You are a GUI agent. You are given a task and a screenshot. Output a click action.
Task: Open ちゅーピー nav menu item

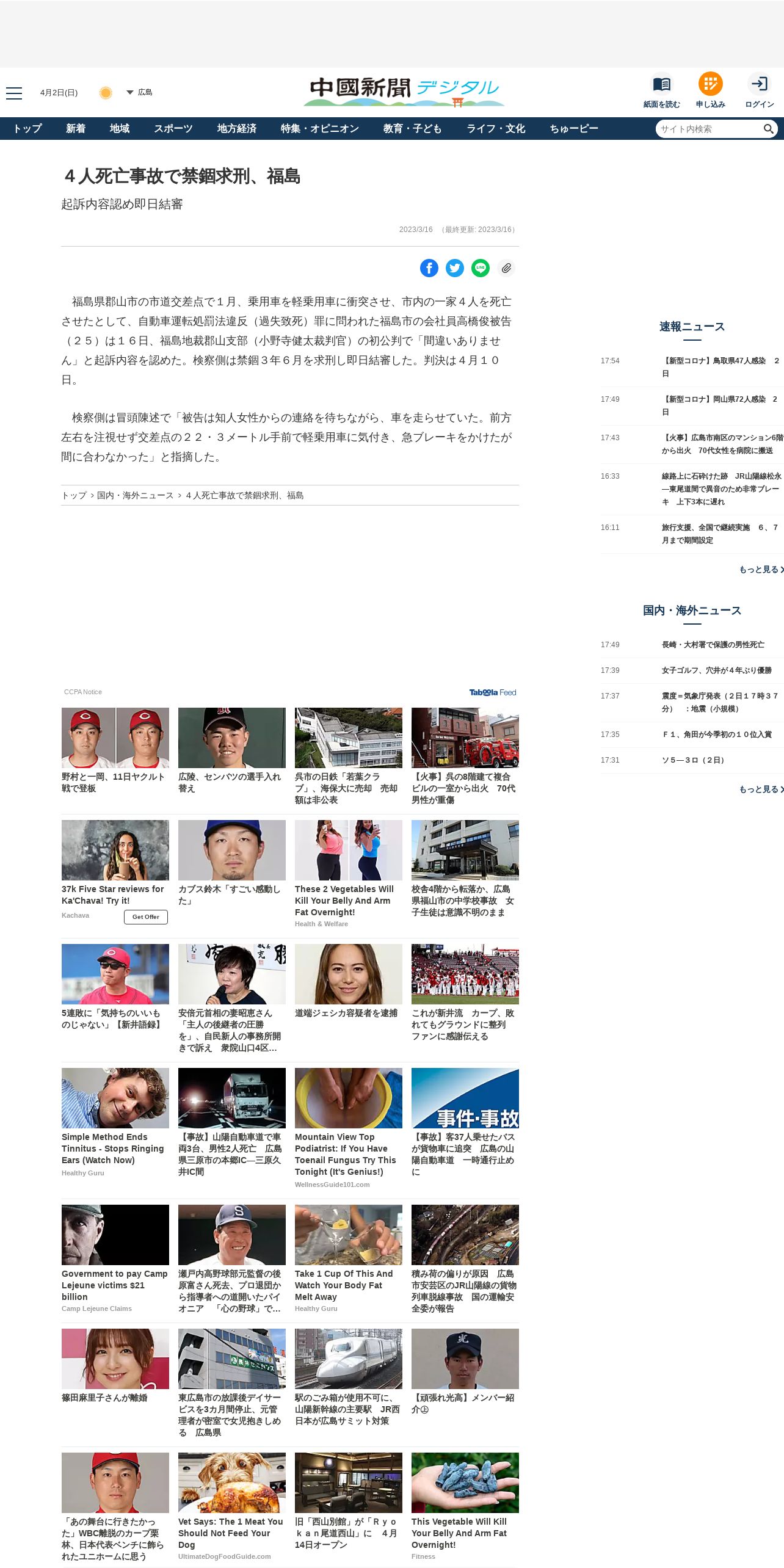(x=574, y=129)
